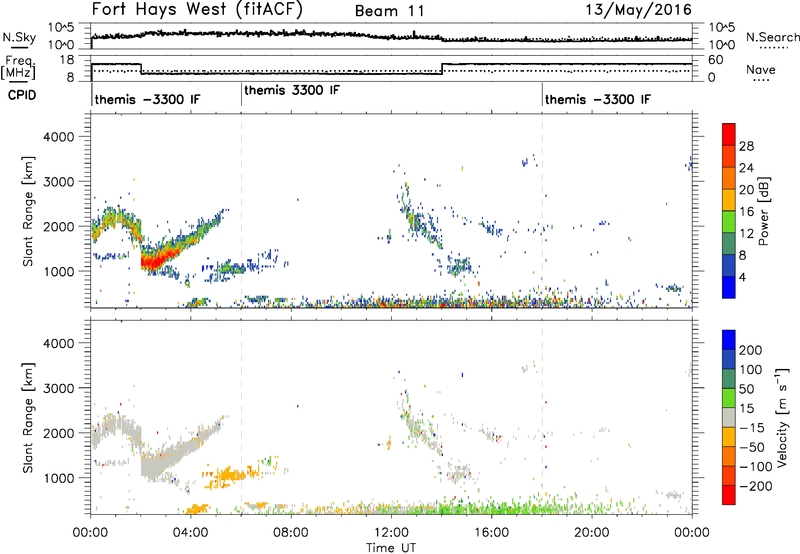The width and height of the screenshot is (800, 554).
Task: Click the 'themis 3300 IF' CPID label
Action: [x=292, y=91]
